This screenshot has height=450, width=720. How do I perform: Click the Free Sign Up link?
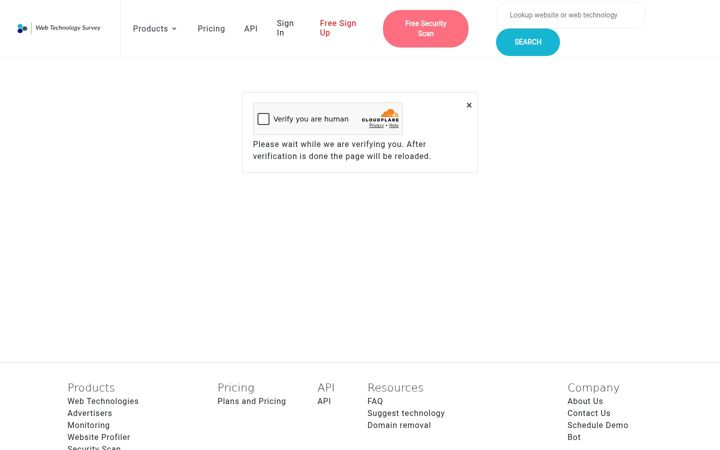(x=338, y=28)
